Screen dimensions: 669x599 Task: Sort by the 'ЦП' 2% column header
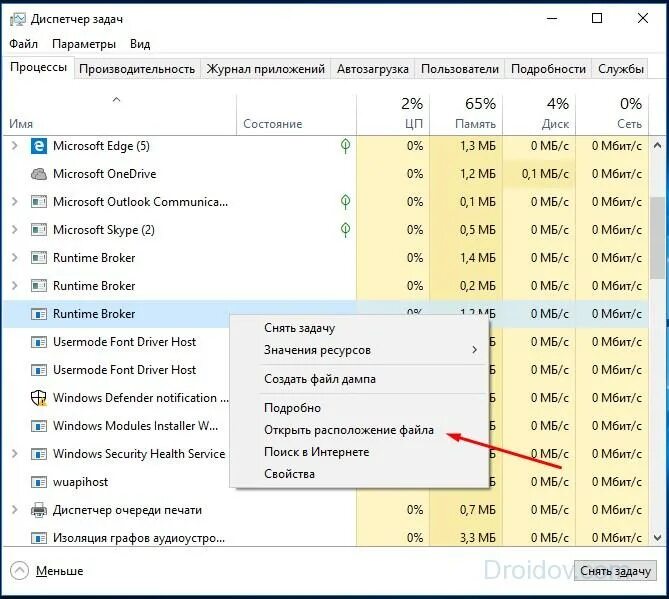pos(393,113)
